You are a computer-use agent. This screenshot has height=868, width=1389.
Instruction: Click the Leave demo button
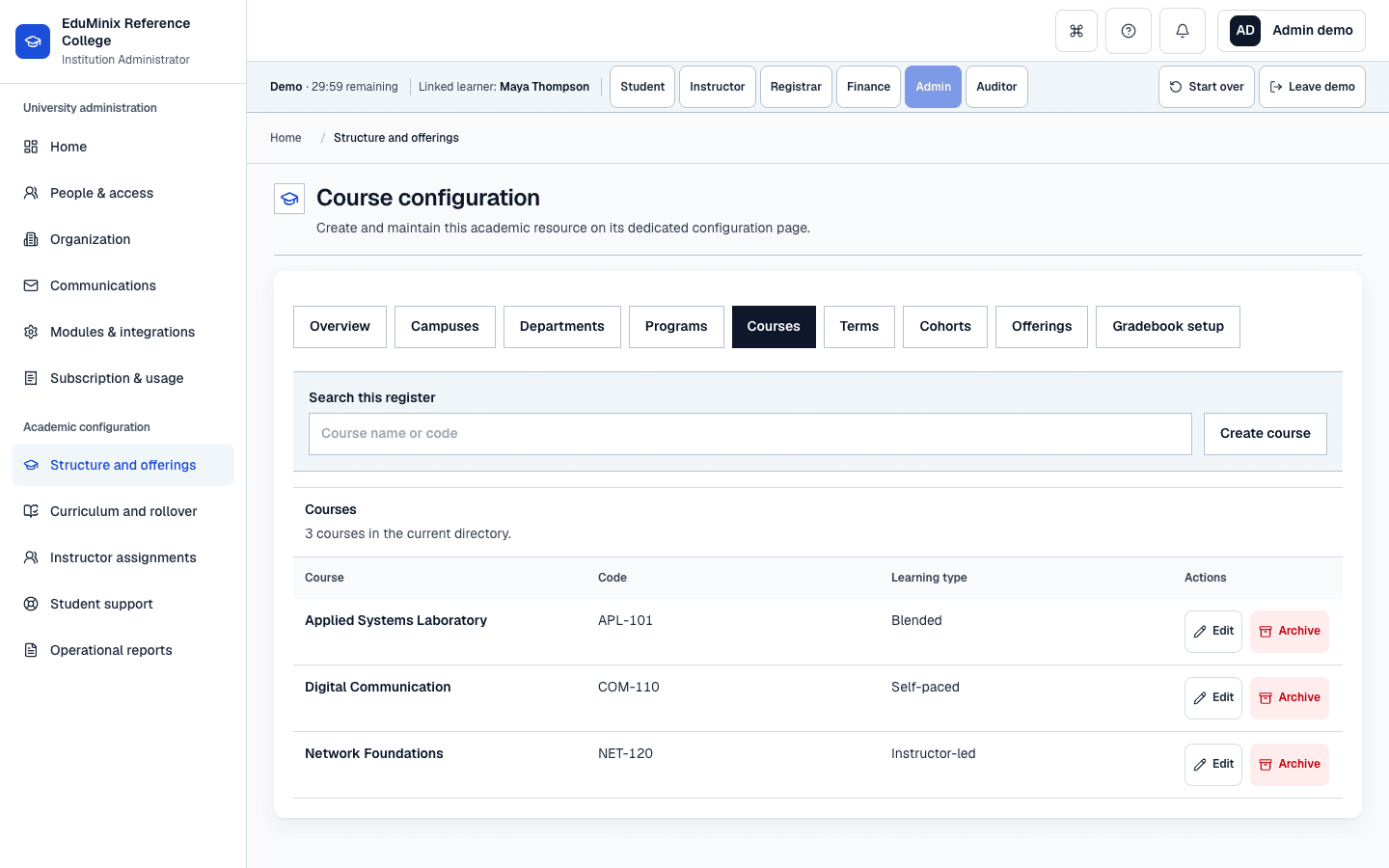[1312, 87]
